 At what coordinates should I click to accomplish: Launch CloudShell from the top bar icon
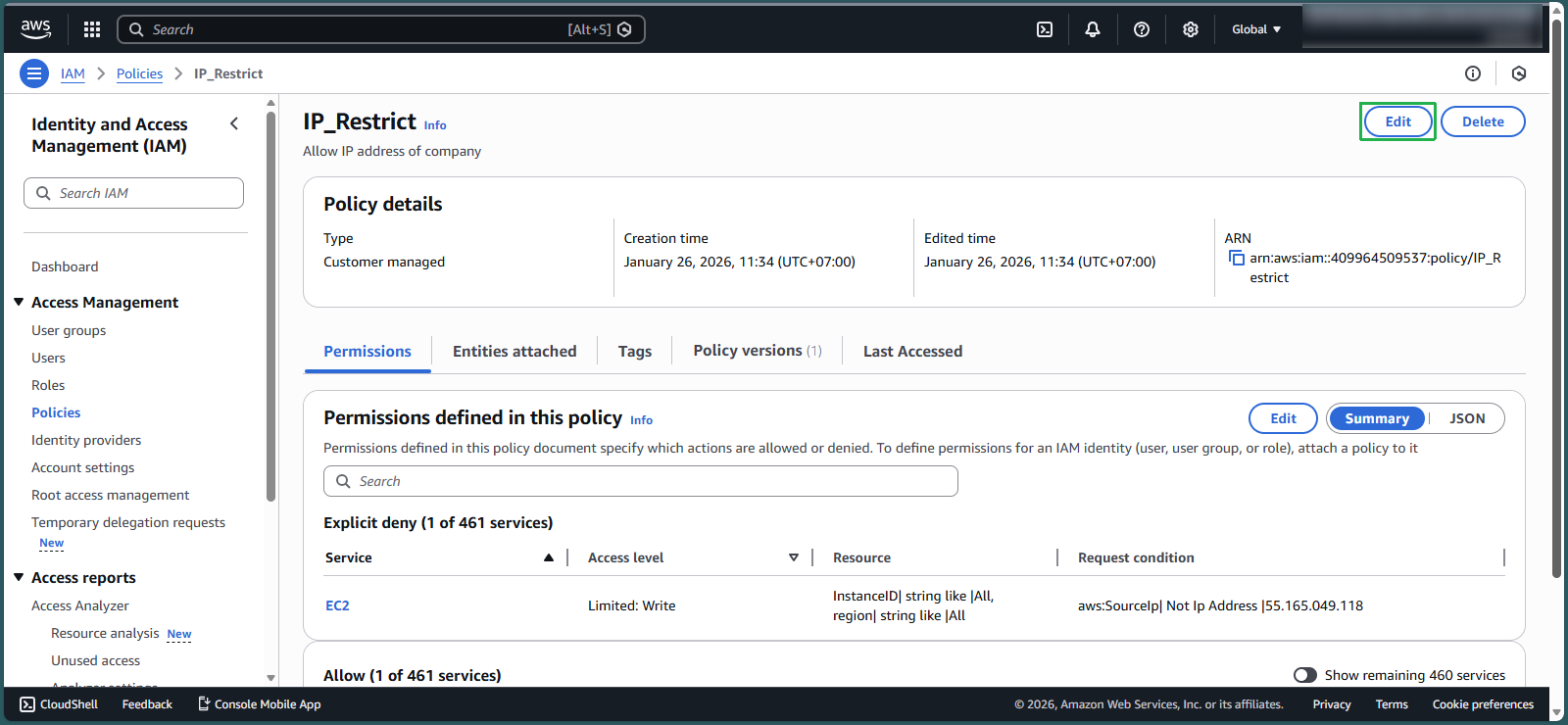(1045, 29)
